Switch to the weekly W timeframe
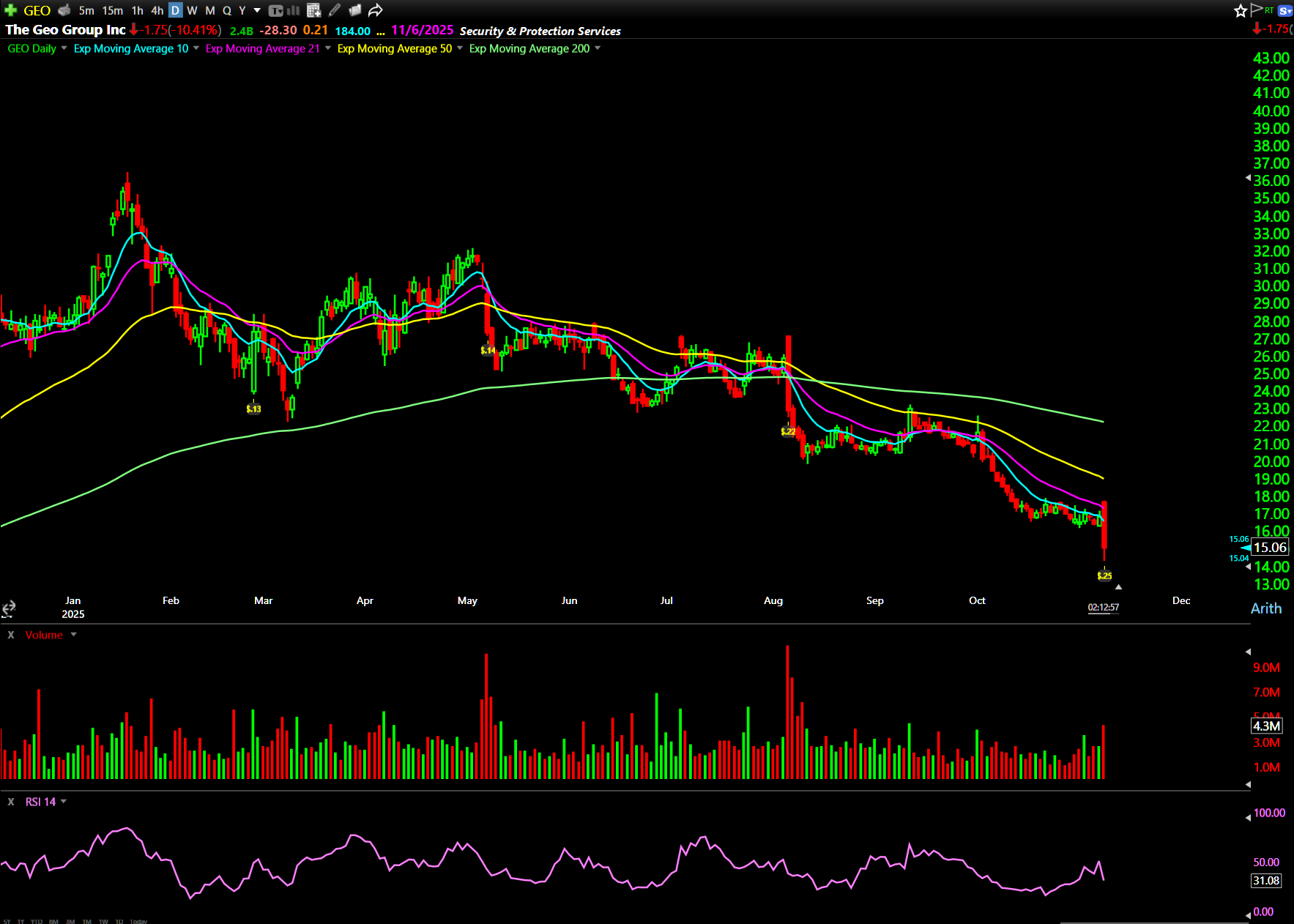The image size is (1294, 924). click(192, 10)
